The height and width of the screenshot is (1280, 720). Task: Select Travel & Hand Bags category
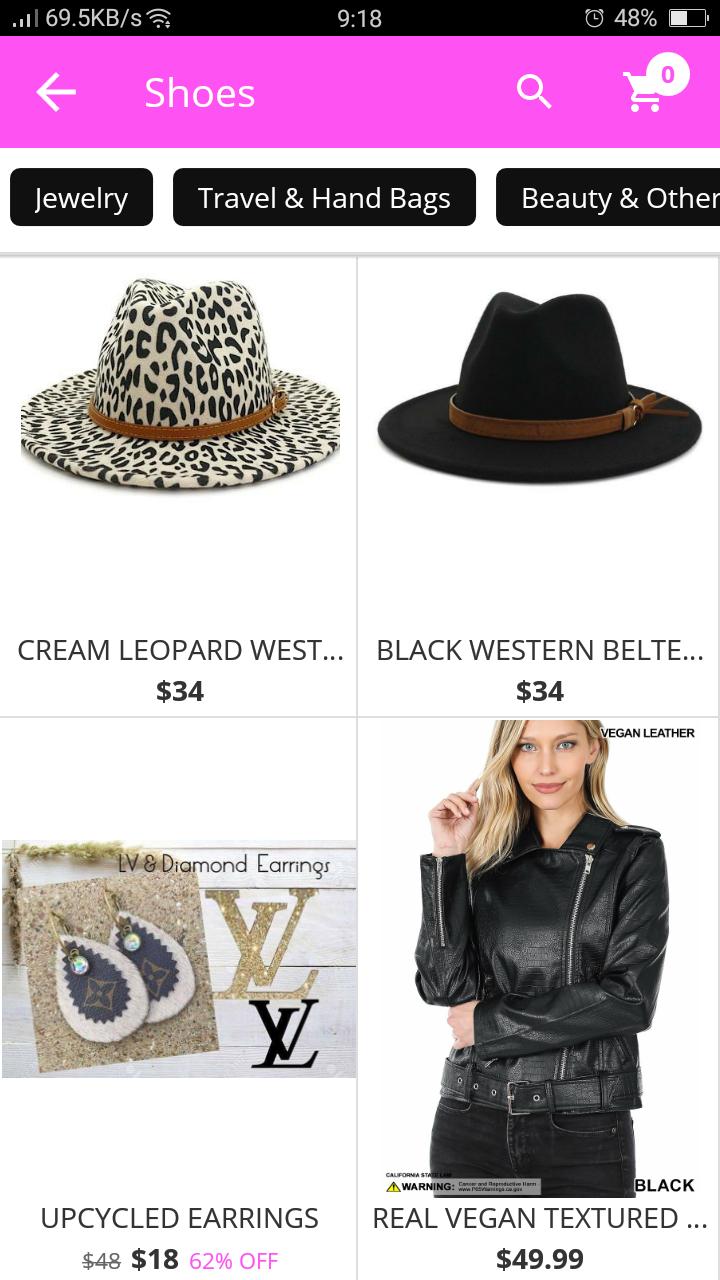324,197
